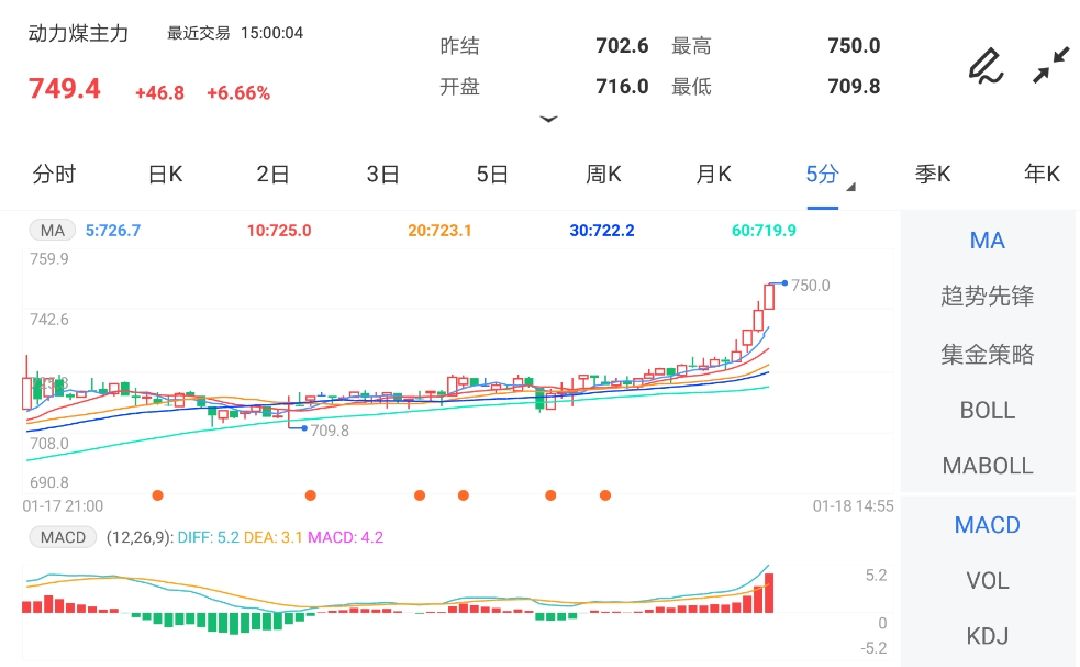Select the 2日 chart tab
The width and height of the screenshot is (1080, 667).
(x=273, y=174)
